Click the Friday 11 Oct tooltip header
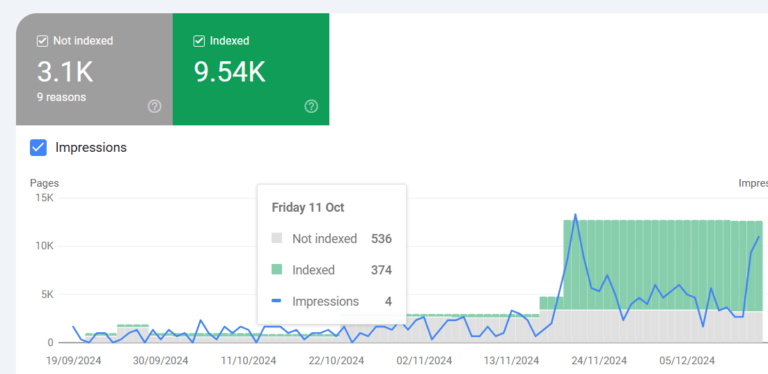Image resolution: width=768 pixels, height=374 pixels. [x=308, y=208]
